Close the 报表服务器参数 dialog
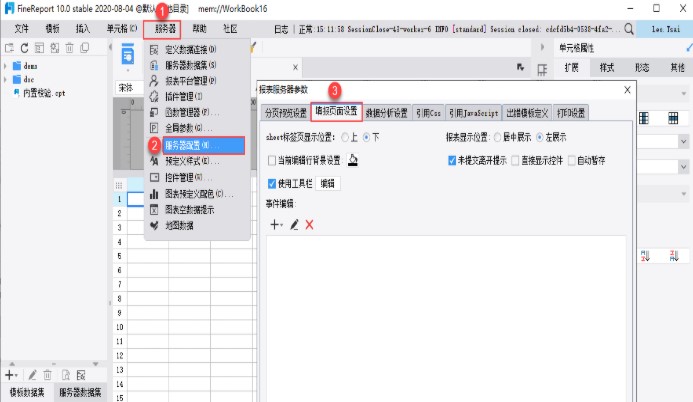693x402 pixels. (x=627, y=90)
